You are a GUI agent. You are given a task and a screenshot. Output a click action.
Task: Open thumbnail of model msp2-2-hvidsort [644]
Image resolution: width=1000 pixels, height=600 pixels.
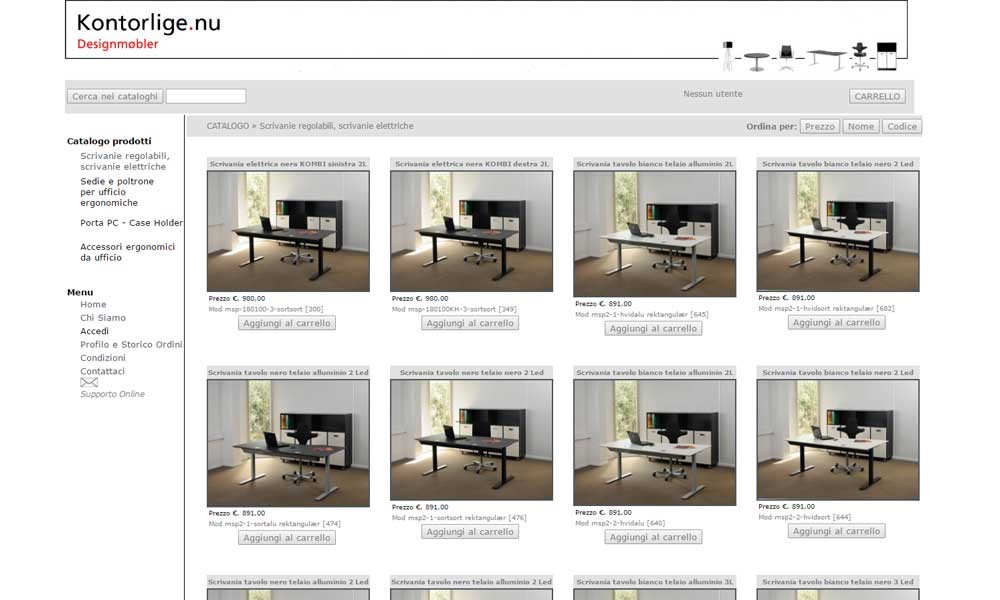point(838,440)
